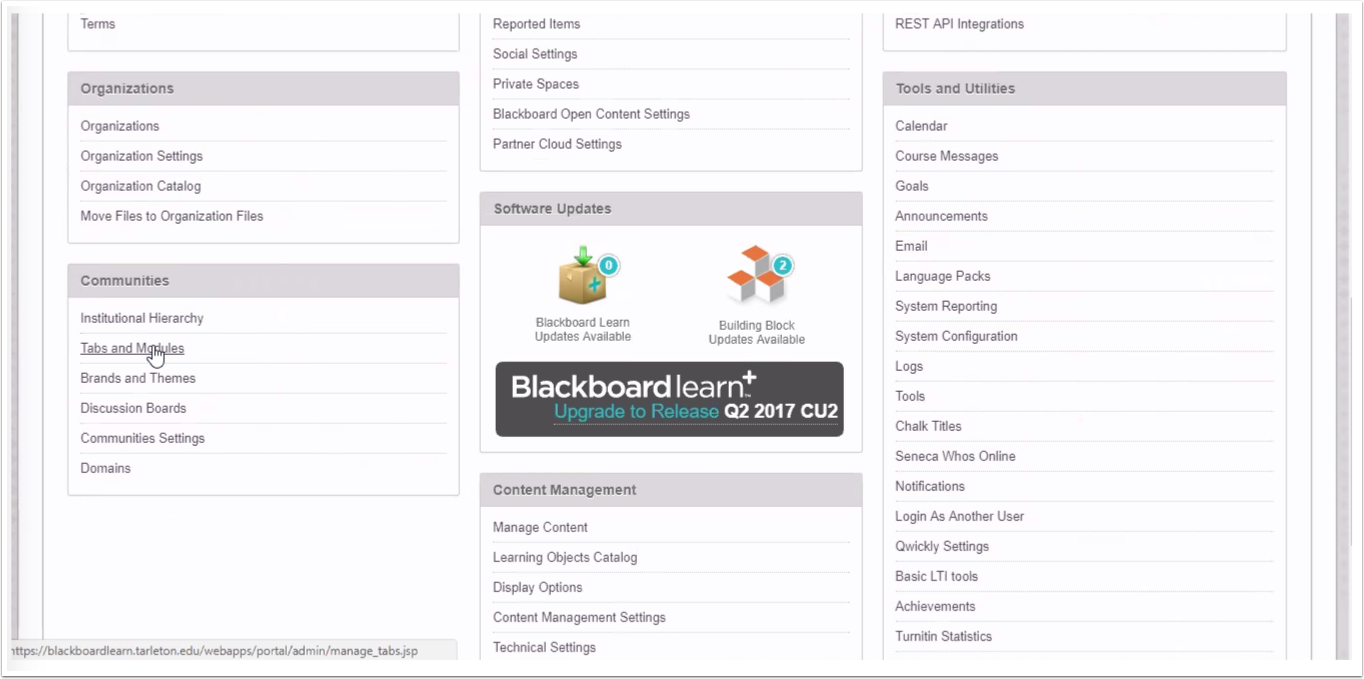
Task: Open Goals link
Action: point(911,186)
